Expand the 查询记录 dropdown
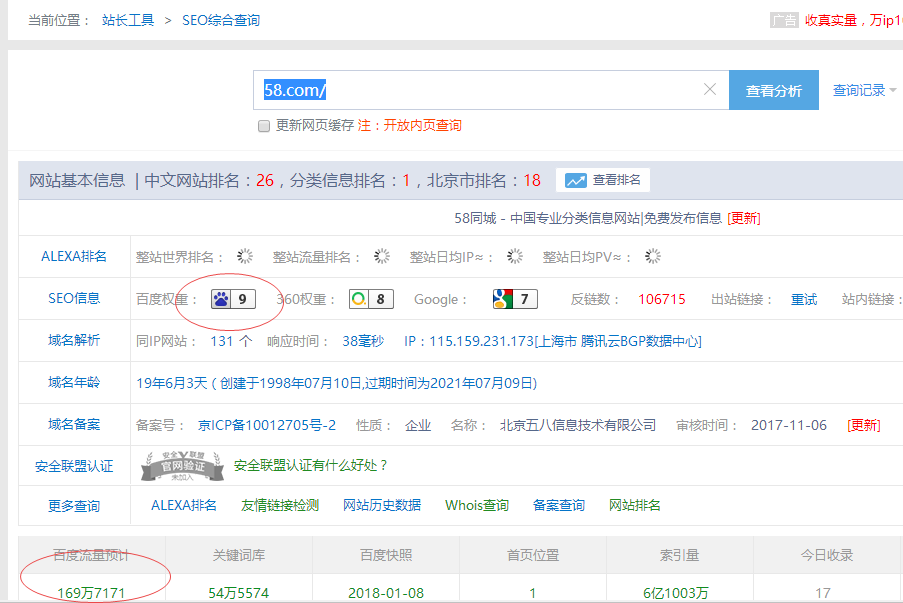Image resolution: width=903 pixels, height=603 pixels. (x=864, y=90)
